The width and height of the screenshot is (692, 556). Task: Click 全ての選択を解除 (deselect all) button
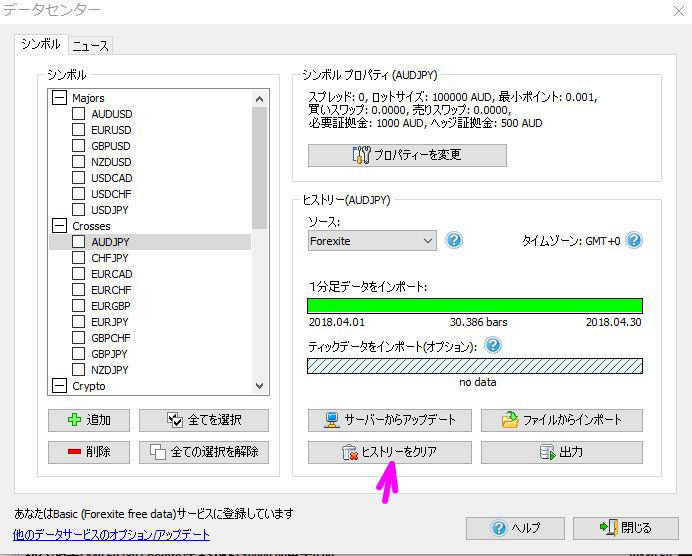pos(203,452)
